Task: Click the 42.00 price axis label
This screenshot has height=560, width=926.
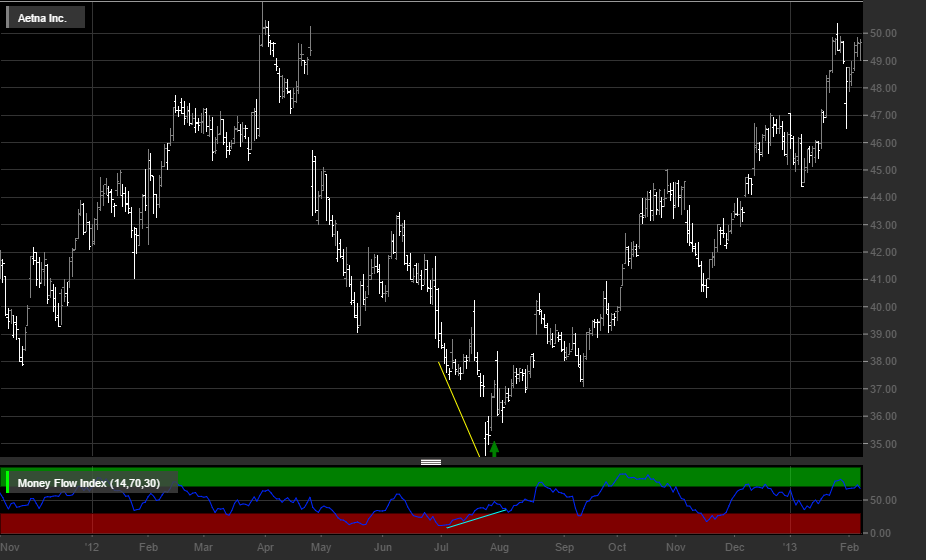Action: [883, 252]
